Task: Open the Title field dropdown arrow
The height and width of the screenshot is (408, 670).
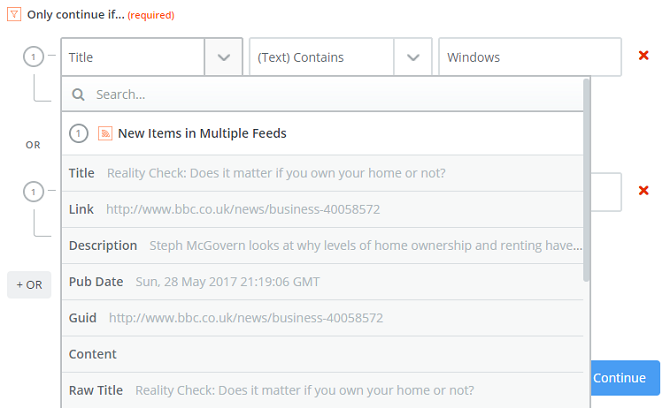Action: pos(224,57)
